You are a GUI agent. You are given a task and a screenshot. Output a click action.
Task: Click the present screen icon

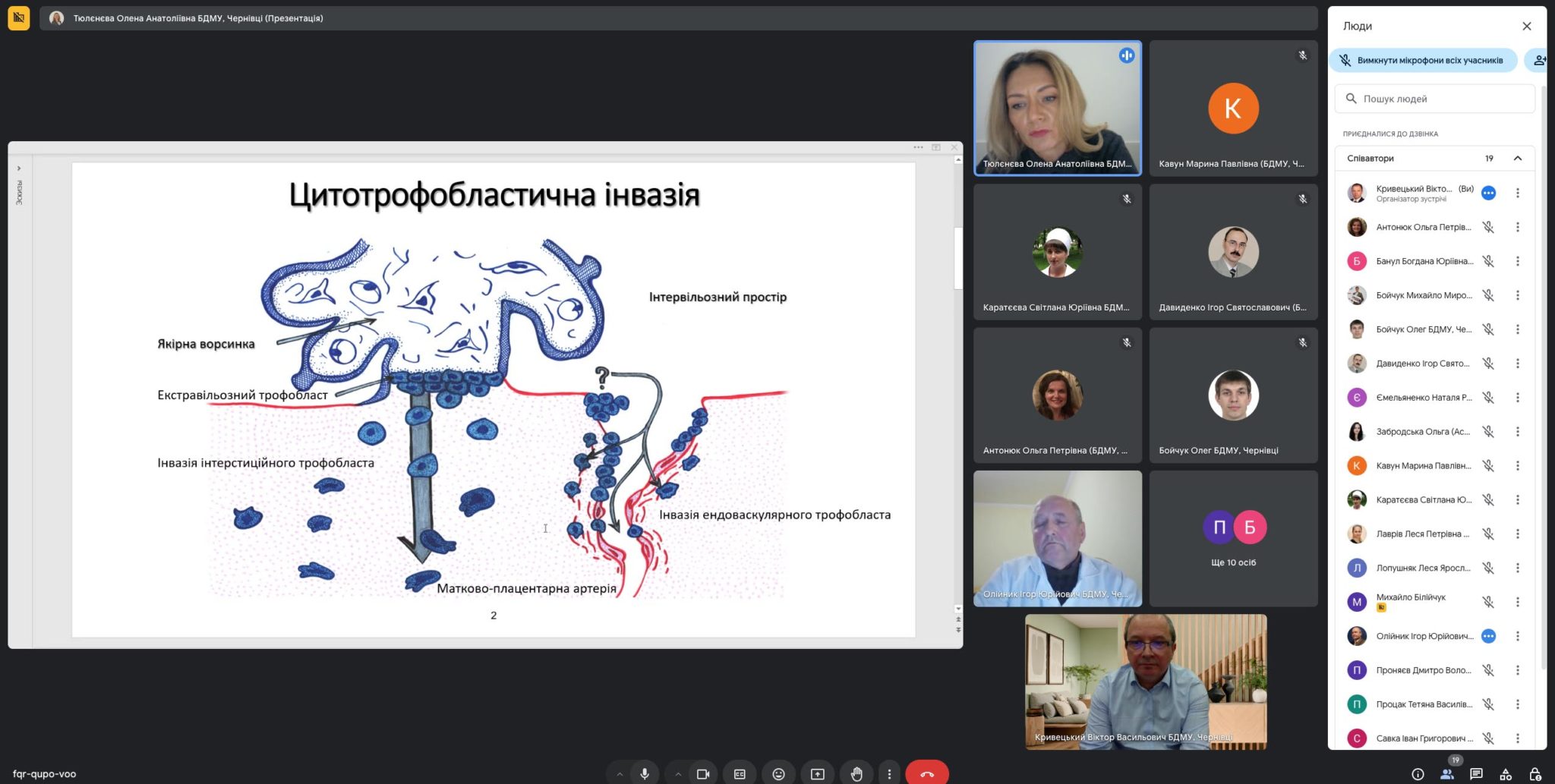[817, 774]
